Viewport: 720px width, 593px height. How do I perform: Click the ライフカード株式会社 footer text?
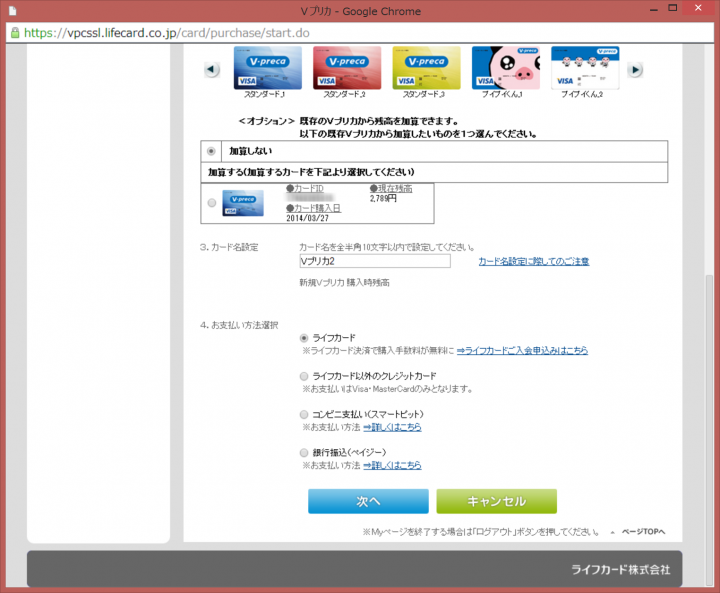point(620,570)
